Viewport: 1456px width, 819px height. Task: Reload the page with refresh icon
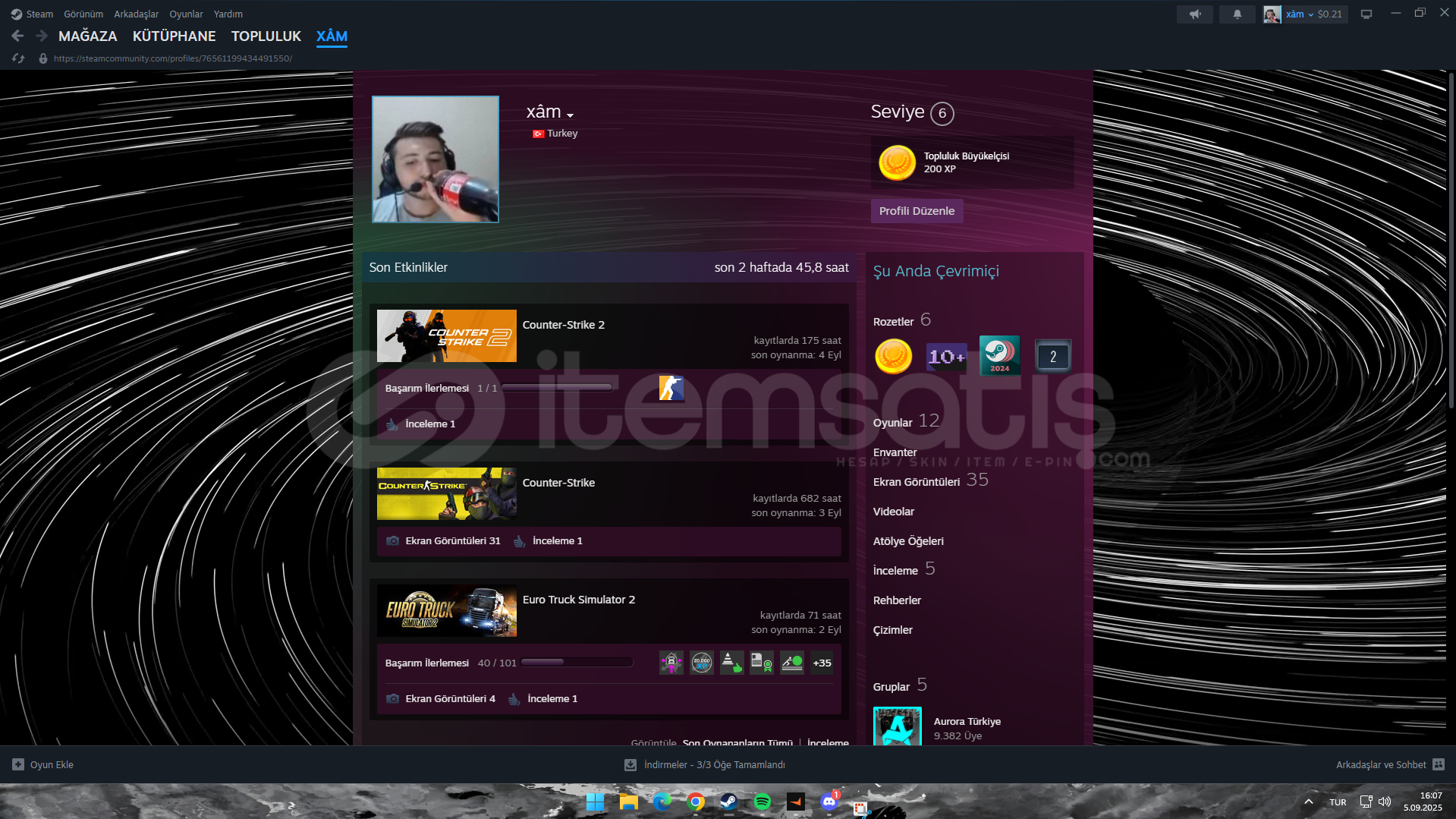[x=19, y=58]
